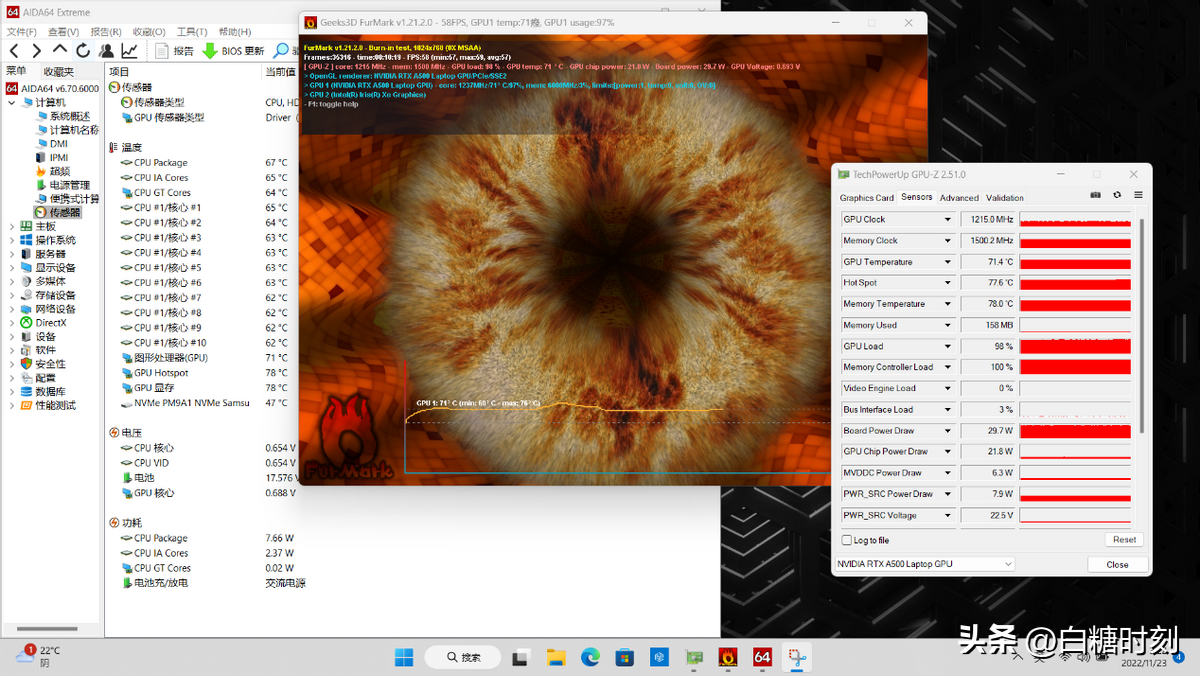1200x676 pixels.
Task: Click the 报告 report toolbar button
Action: pyautogui.click(x=174, y=51)
